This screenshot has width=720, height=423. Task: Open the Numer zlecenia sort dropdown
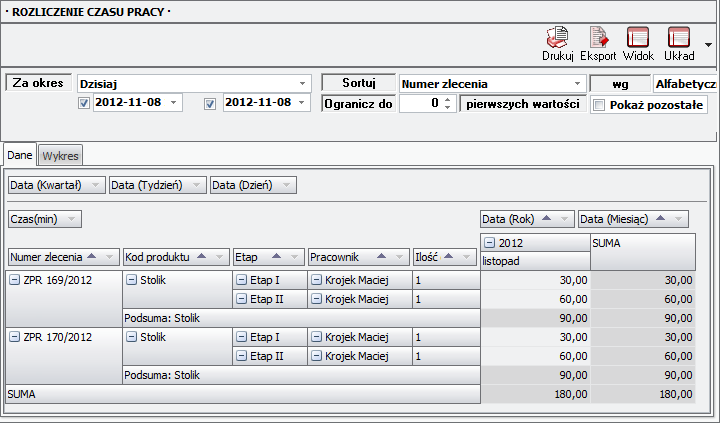click(577, 84)
